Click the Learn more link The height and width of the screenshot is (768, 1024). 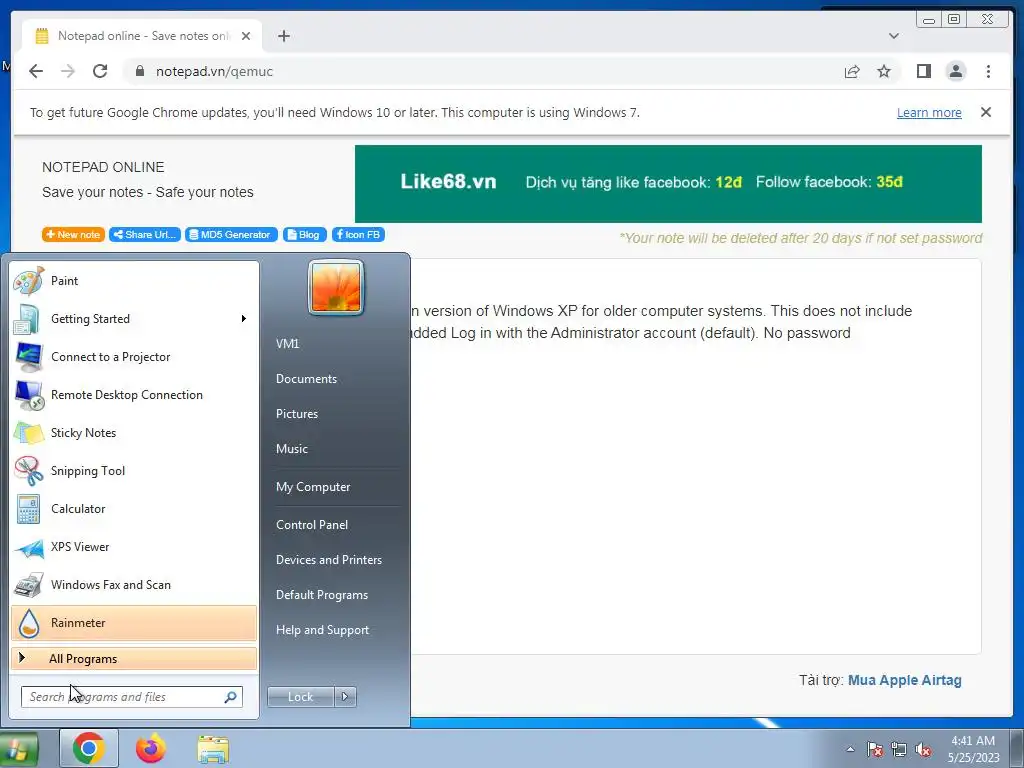coord(929,112)
